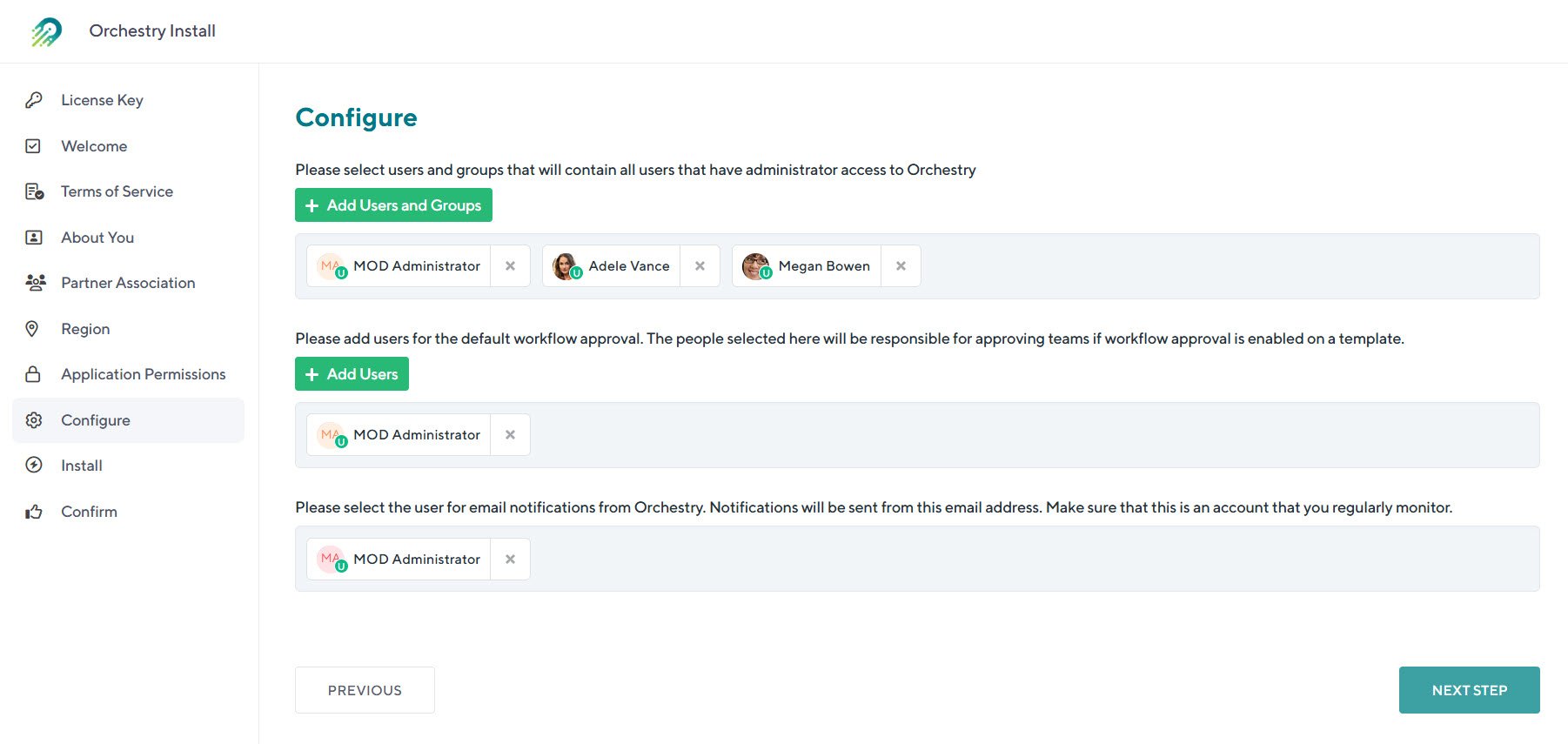This screenshot has width=1568, height=744.
Task: Remove Adele Vance from administrators
Action: pos(700,266)
